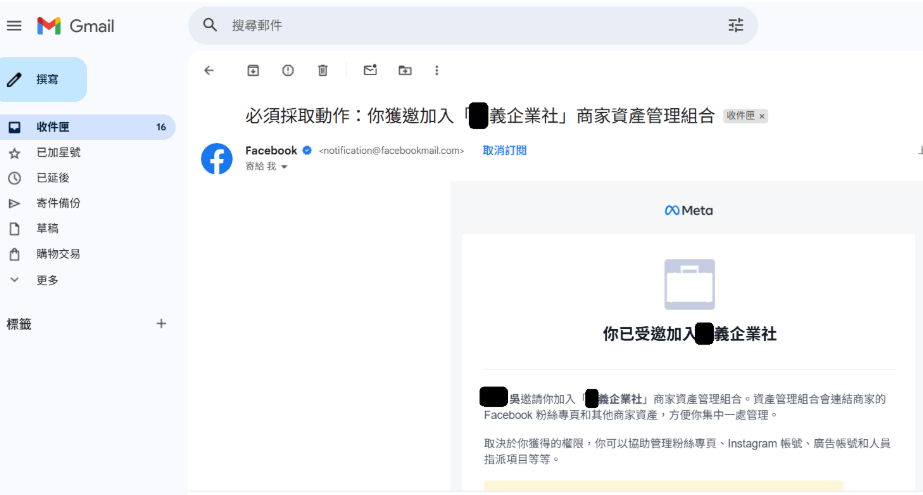Toggle the main menu hamburger icon
923x495 pixels.
point(14,25)
